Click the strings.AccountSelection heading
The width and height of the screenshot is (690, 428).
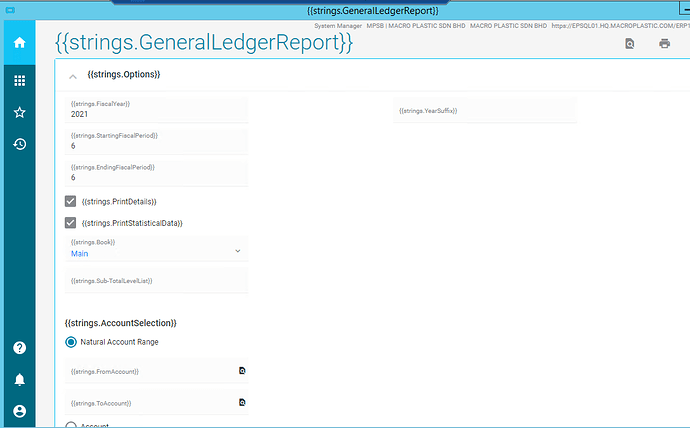pos(121,323)
